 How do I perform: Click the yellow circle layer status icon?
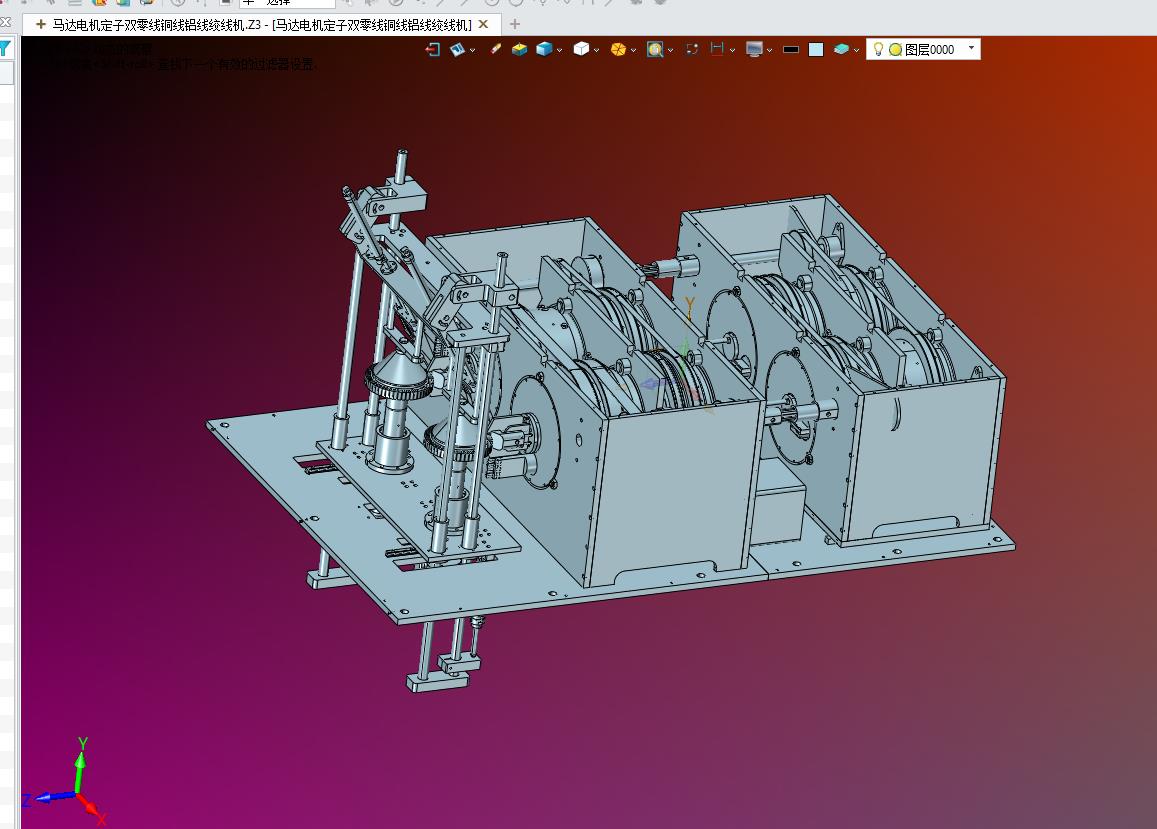tap(895, 49)
